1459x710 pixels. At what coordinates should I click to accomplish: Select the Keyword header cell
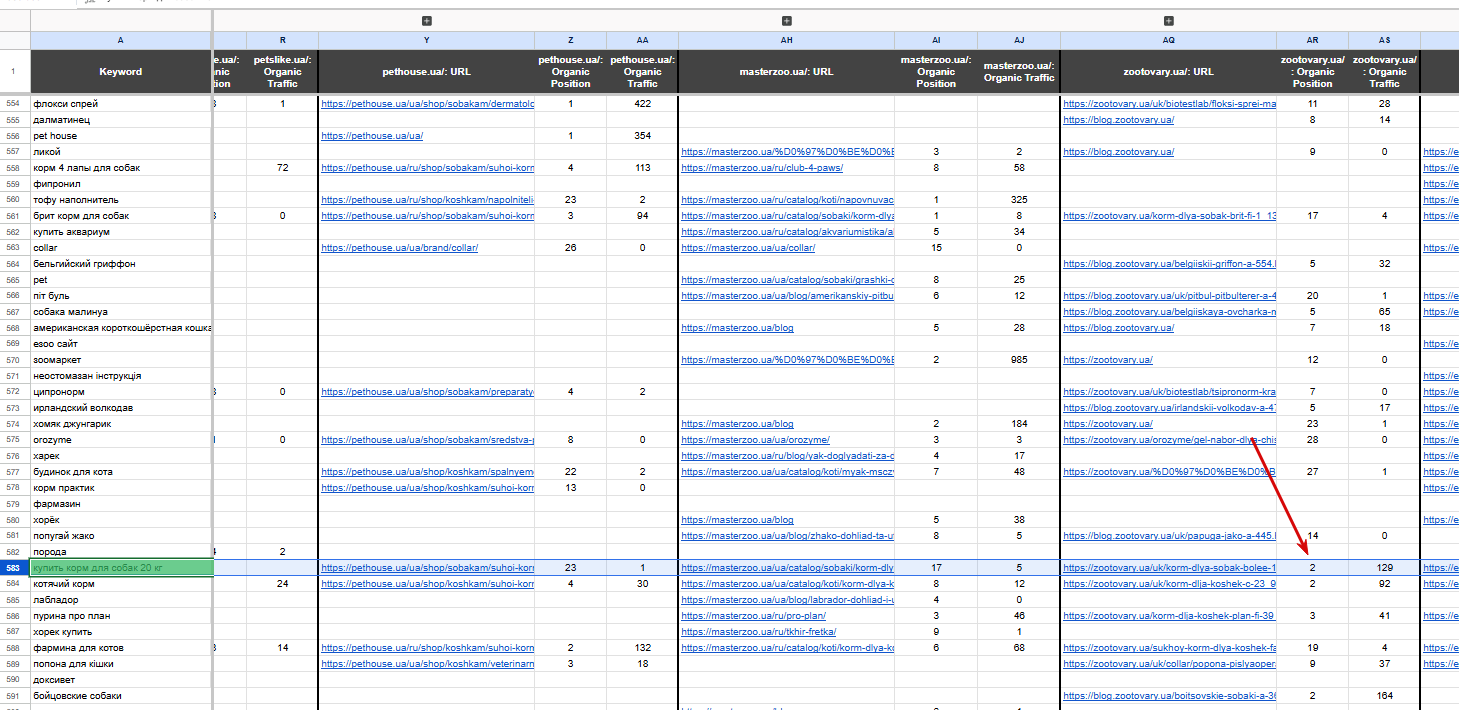point(121,72)
